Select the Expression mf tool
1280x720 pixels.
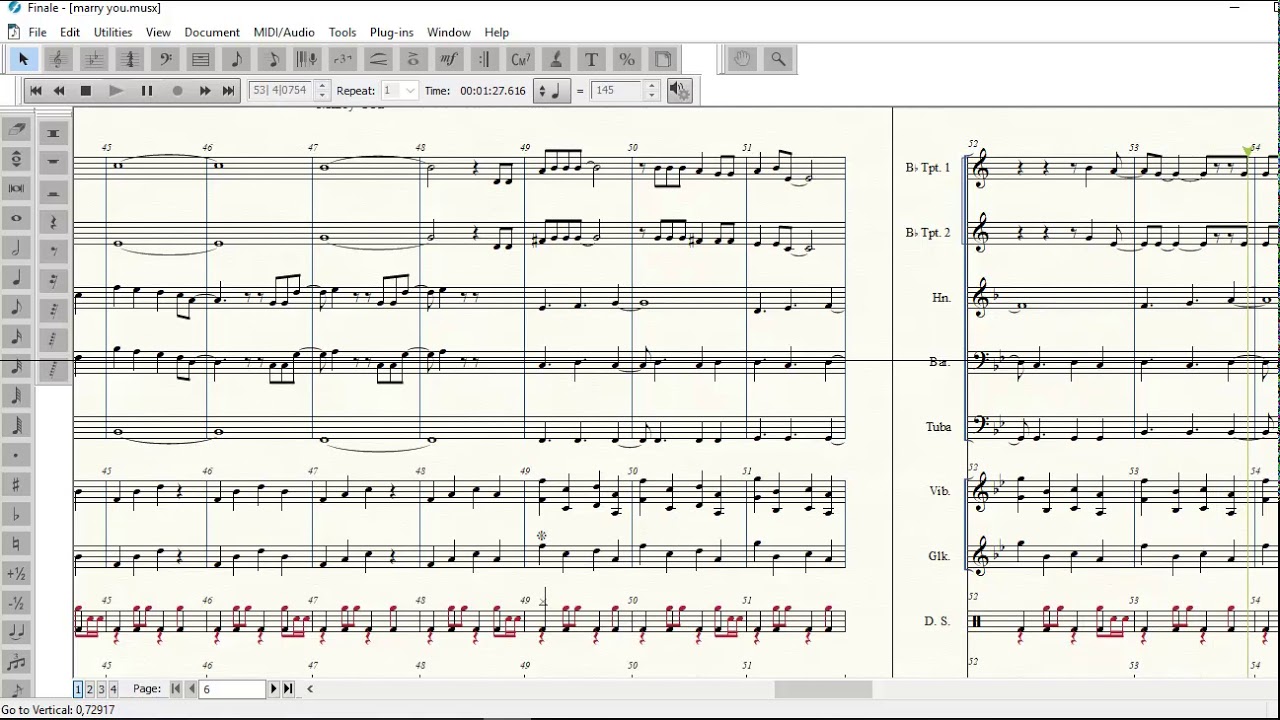[449, 59]
